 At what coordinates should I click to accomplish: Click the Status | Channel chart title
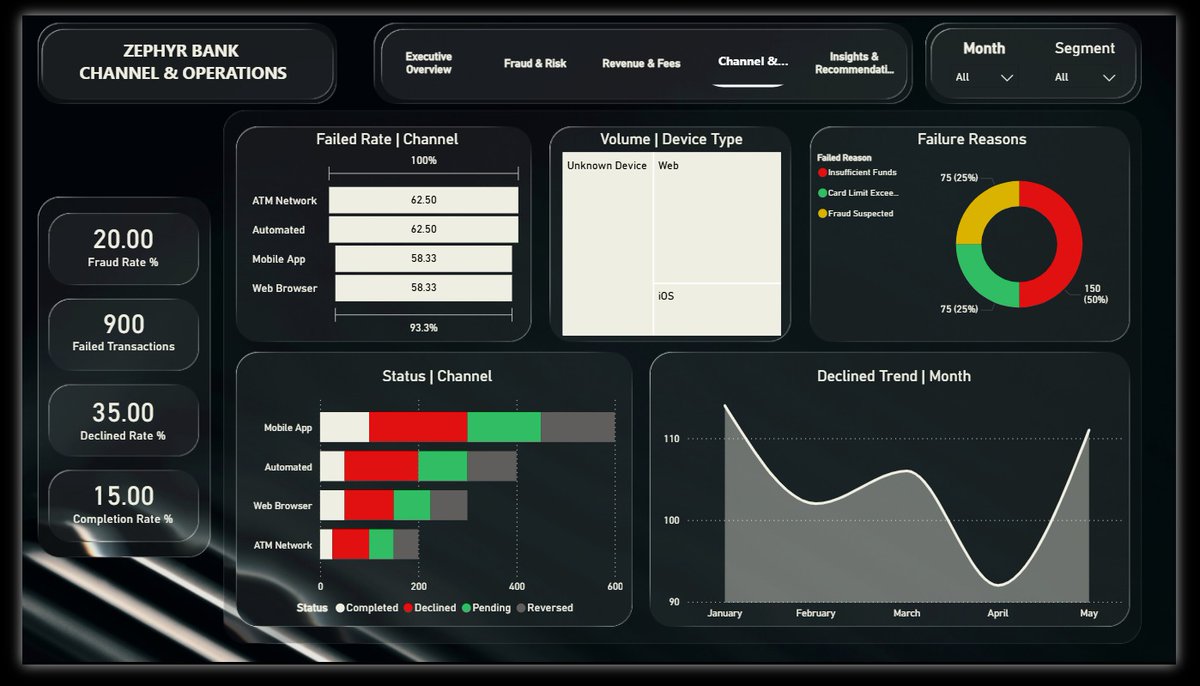point(437,376)
